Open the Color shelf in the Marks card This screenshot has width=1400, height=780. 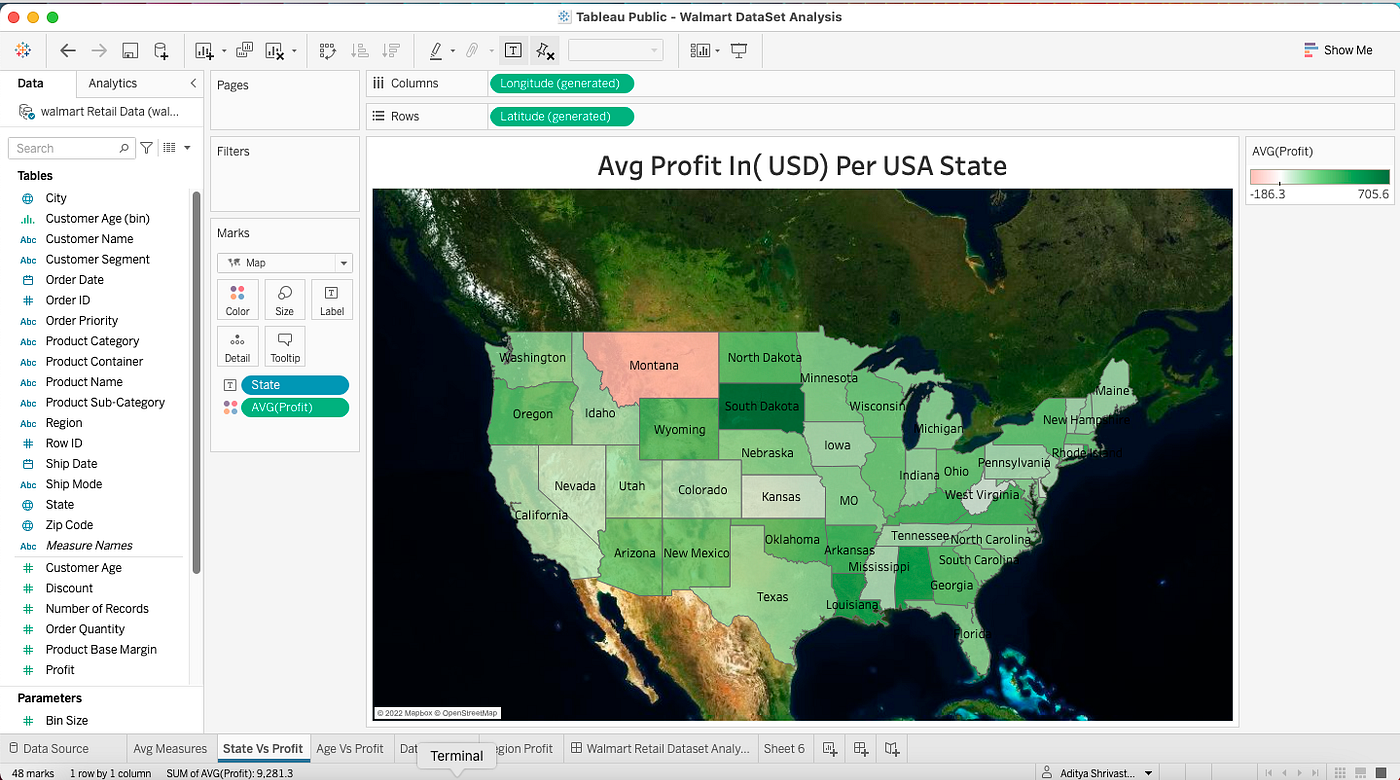coord(237,298)
